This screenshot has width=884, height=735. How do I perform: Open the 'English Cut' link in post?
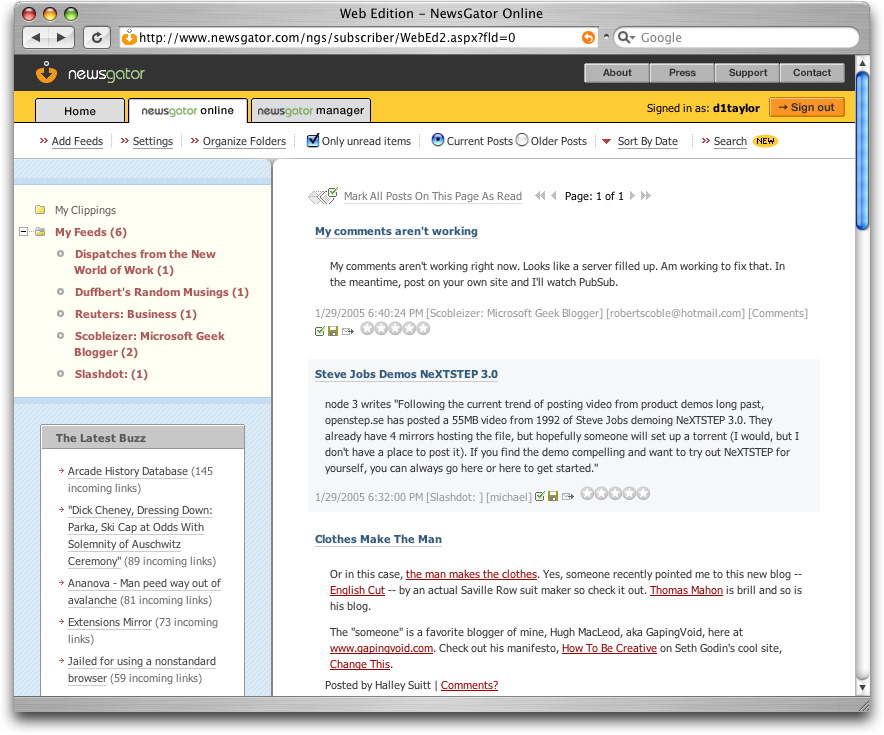click(x=357, y=590)
